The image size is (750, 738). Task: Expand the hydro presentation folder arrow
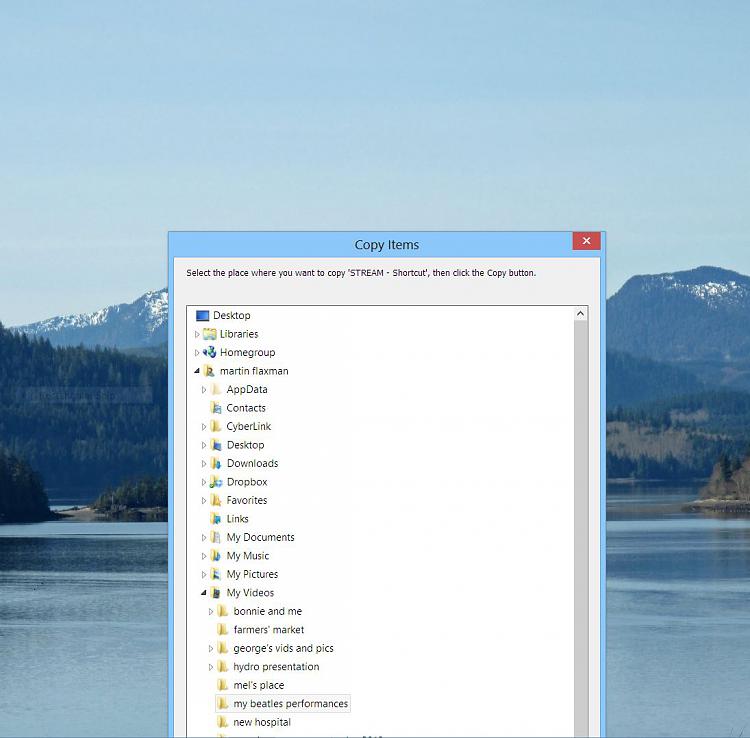tap(210, 667)
